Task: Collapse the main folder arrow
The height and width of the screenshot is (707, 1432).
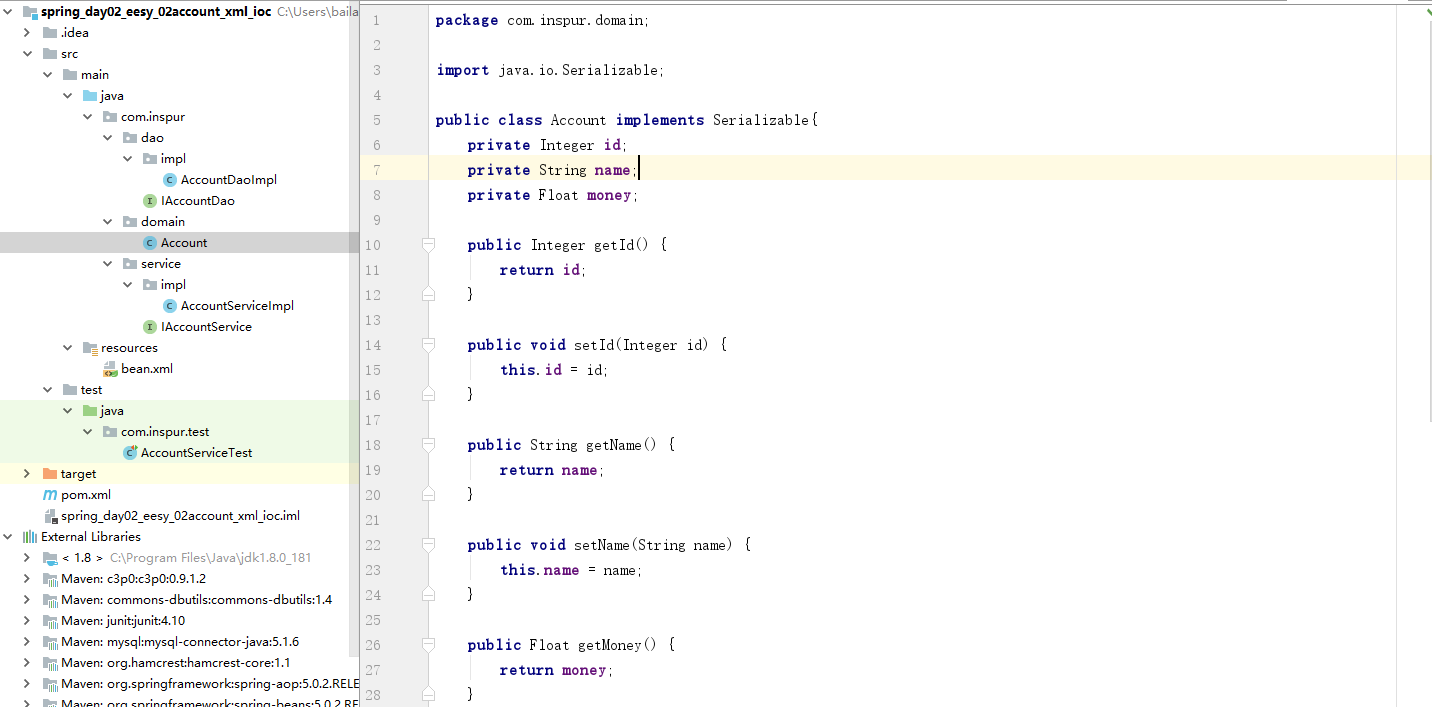Action: 47,75
